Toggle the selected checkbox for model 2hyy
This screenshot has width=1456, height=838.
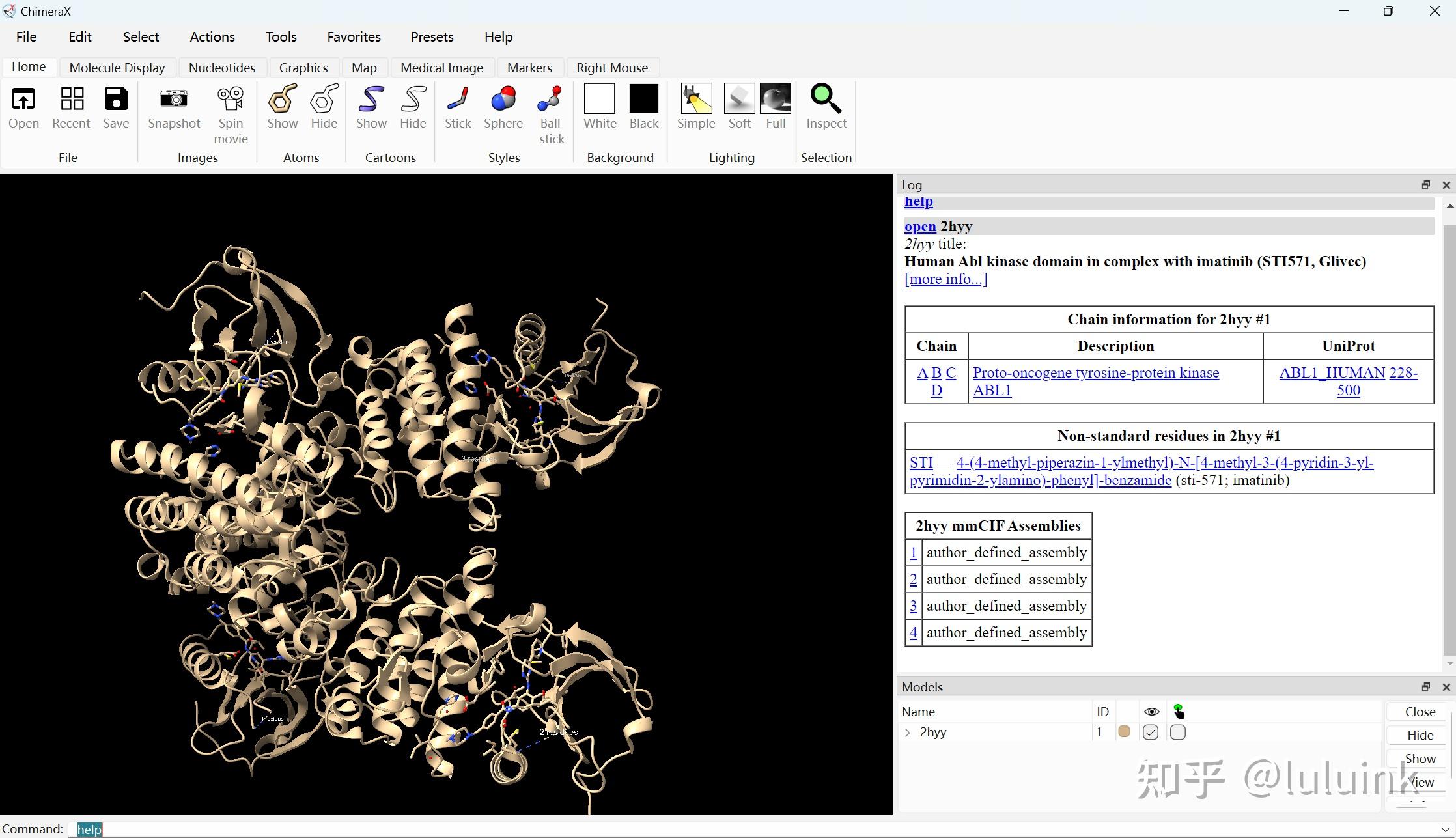pos(1177,733)
